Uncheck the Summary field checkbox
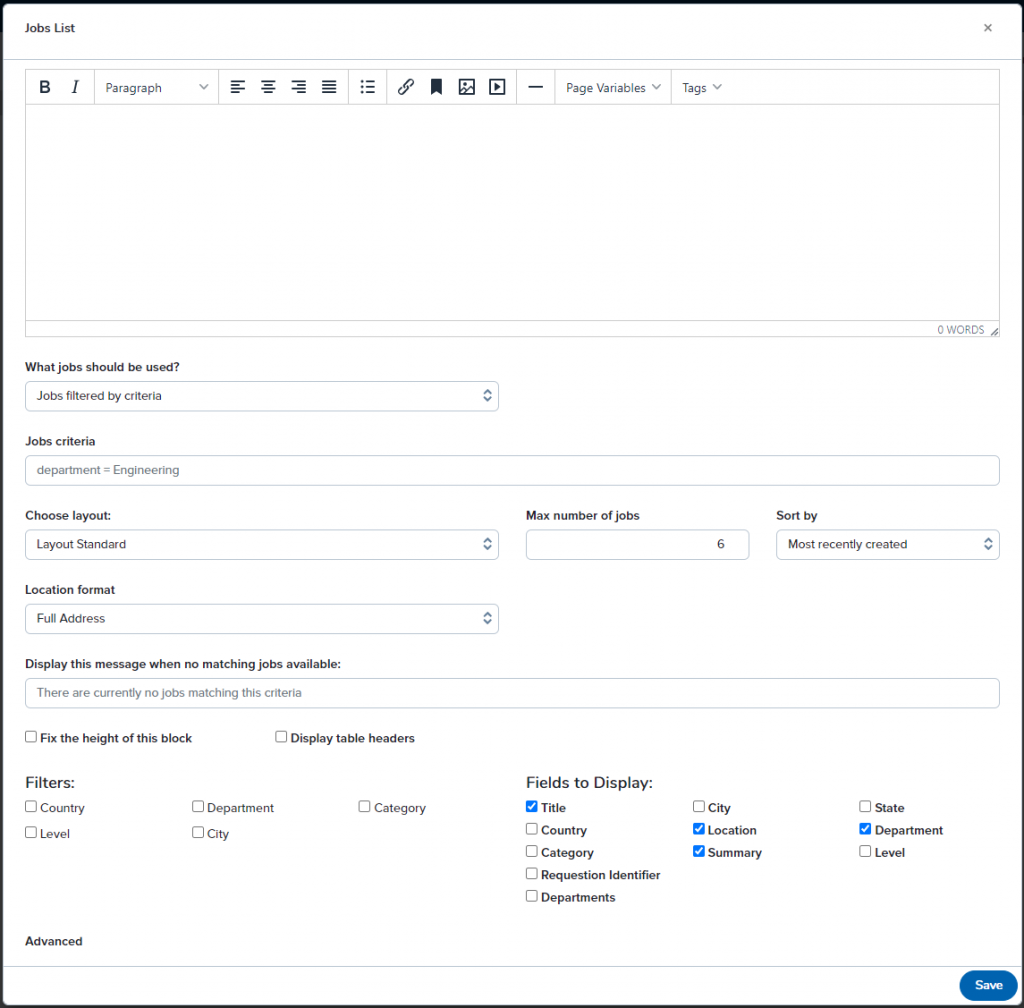Screen dimensions: 1024x1008 coord(699,852)
